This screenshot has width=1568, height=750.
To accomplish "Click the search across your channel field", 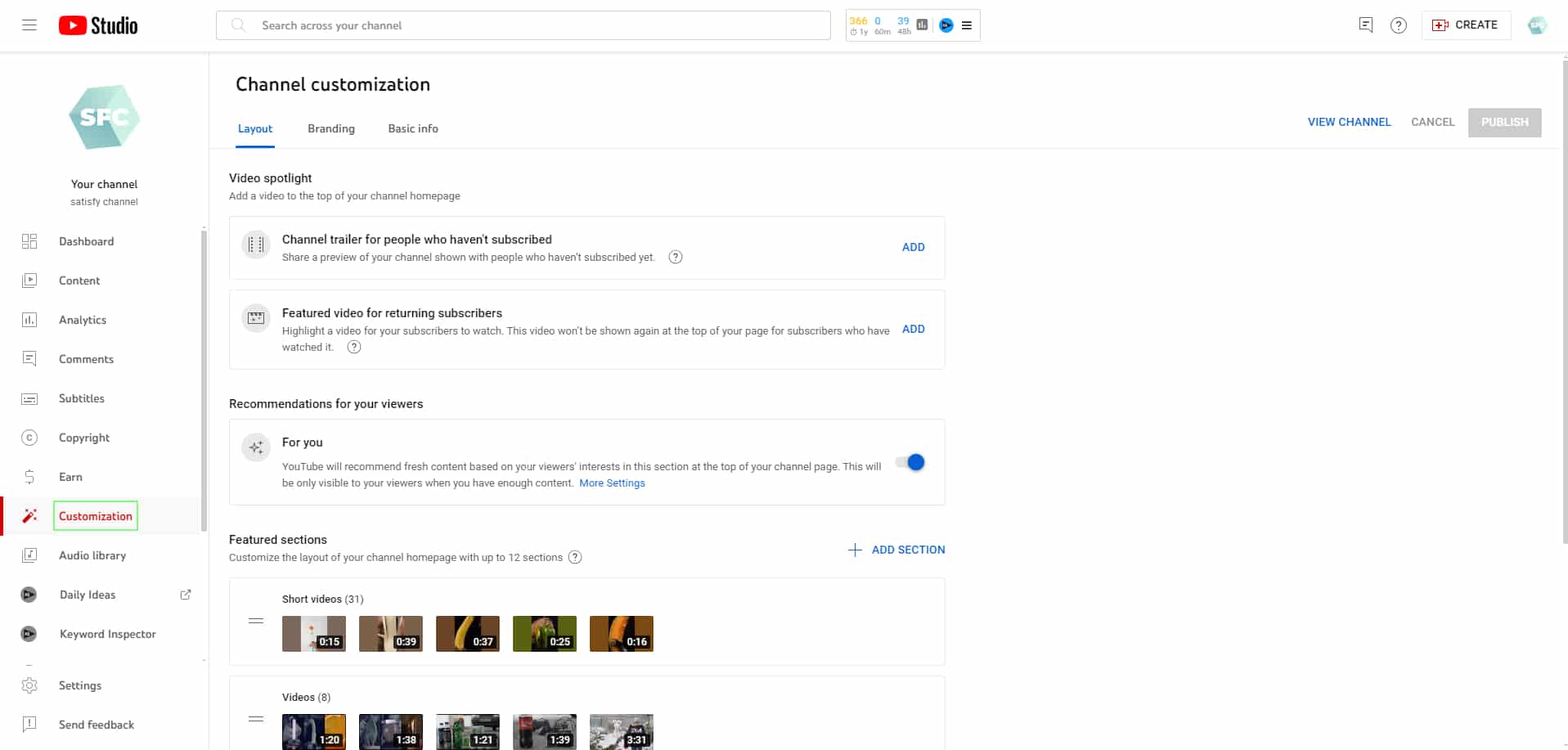I will pos(523,25).
